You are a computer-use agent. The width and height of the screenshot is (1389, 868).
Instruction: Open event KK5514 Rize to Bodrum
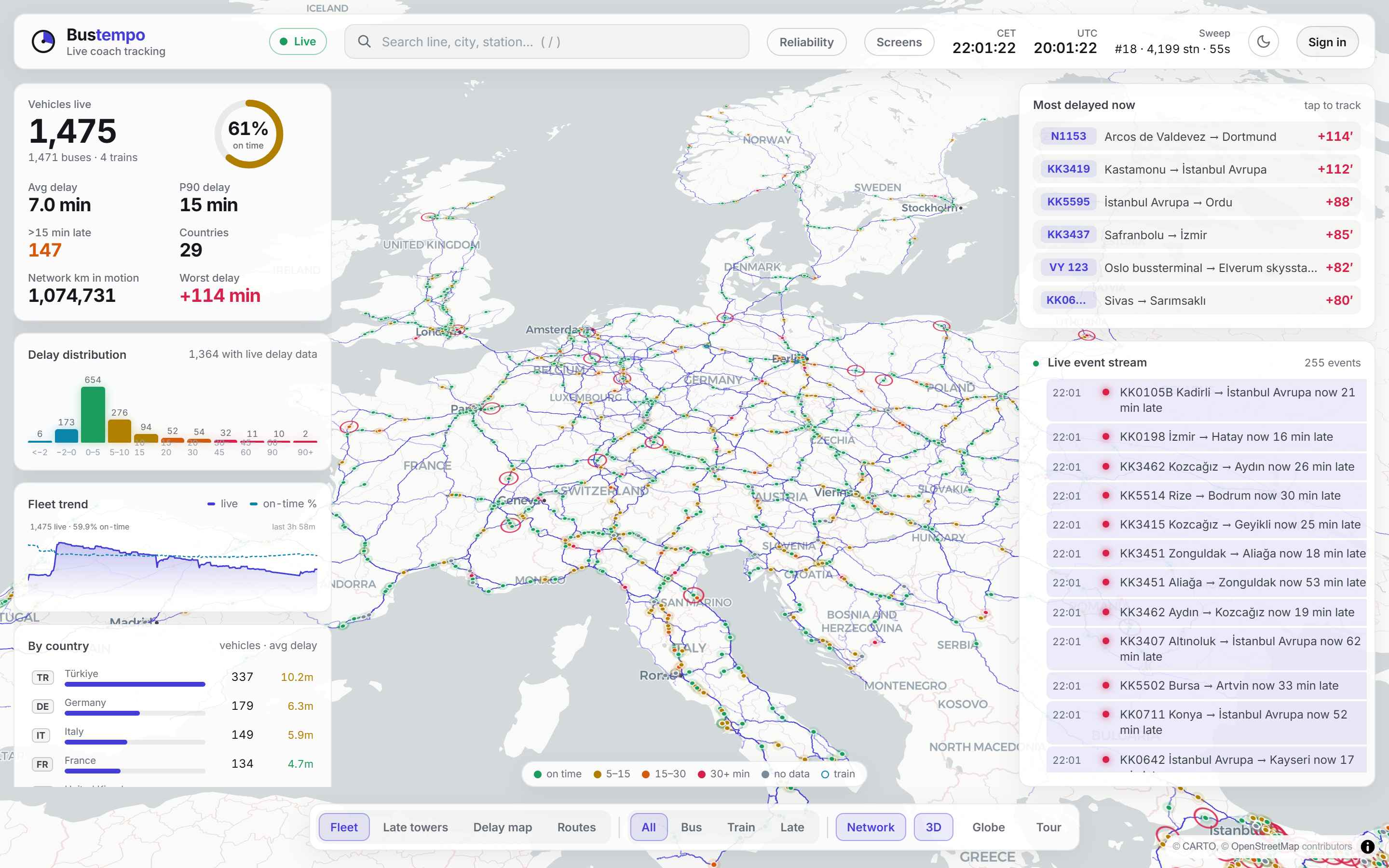pyautogui.click(x=1207, y=495)
